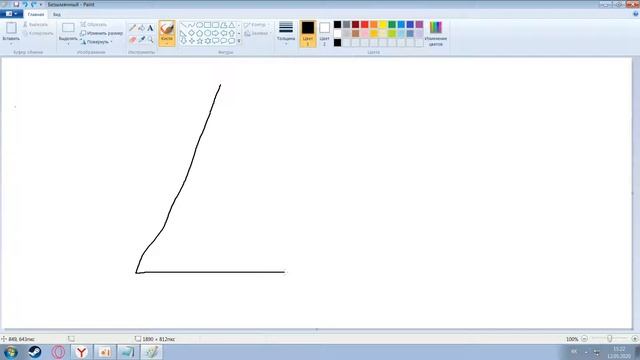The height and width of the screenshot is (360, 640).
Task: Open the Customize Quick Access Toolbar arrow
Action: point(41,4)
